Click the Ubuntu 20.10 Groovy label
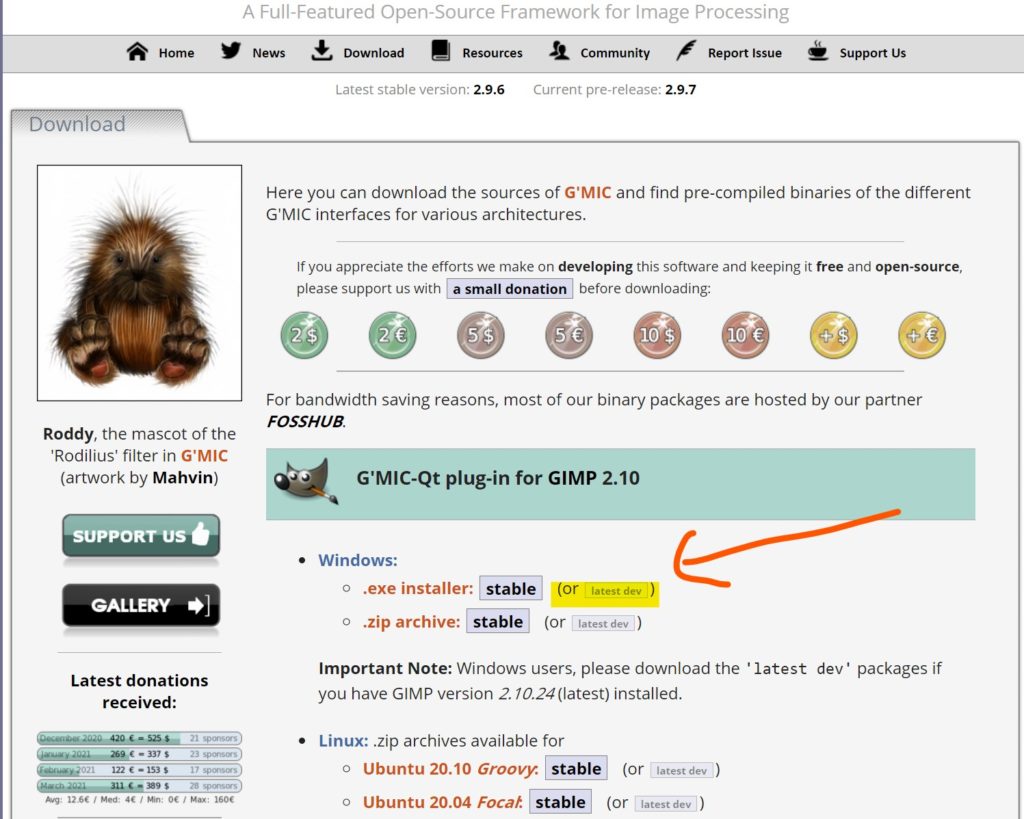The height and width of the screenshot is (819, 1024). pos(451,769)
